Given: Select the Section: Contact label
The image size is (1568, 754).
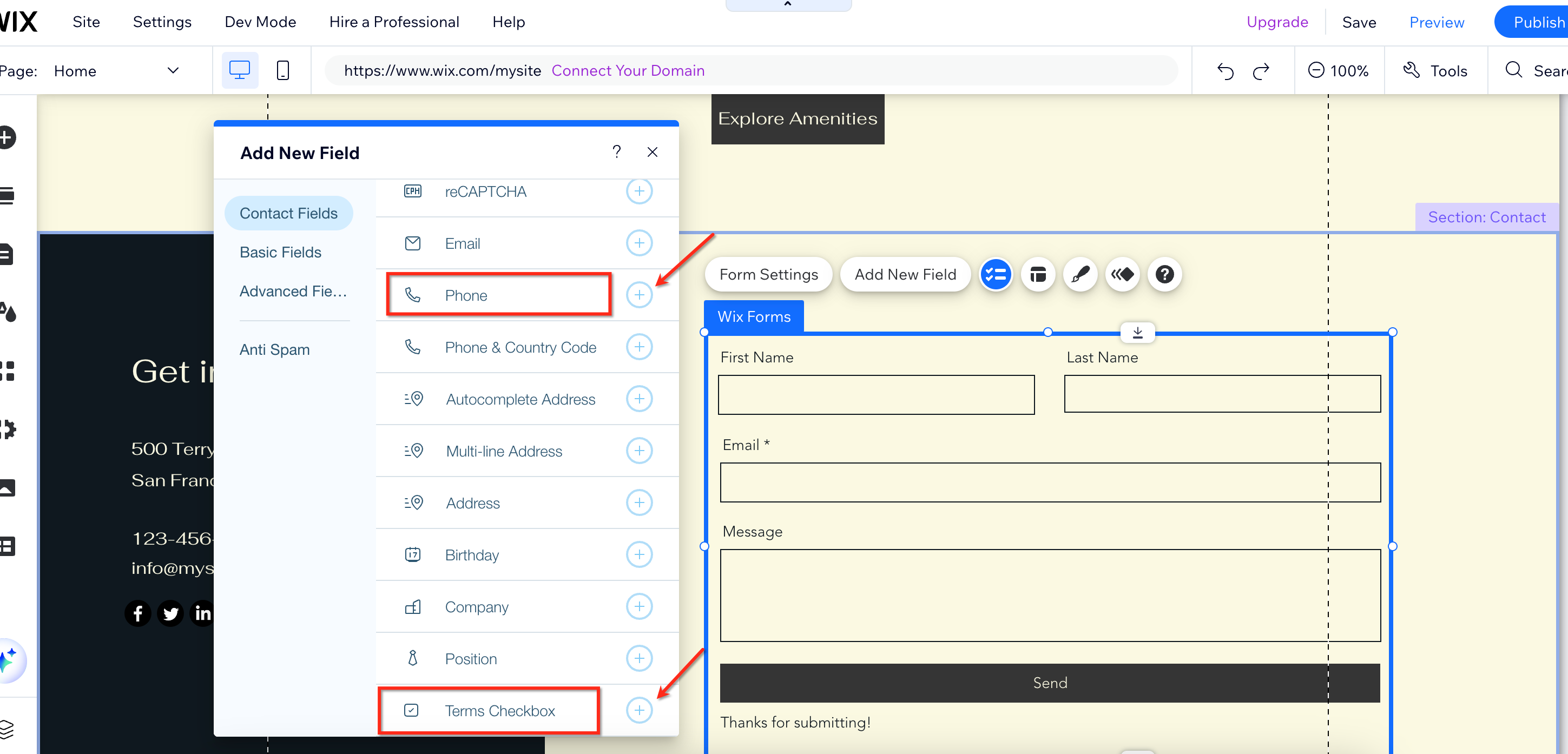Looking at the screenshot, I should click(1486, 217).
